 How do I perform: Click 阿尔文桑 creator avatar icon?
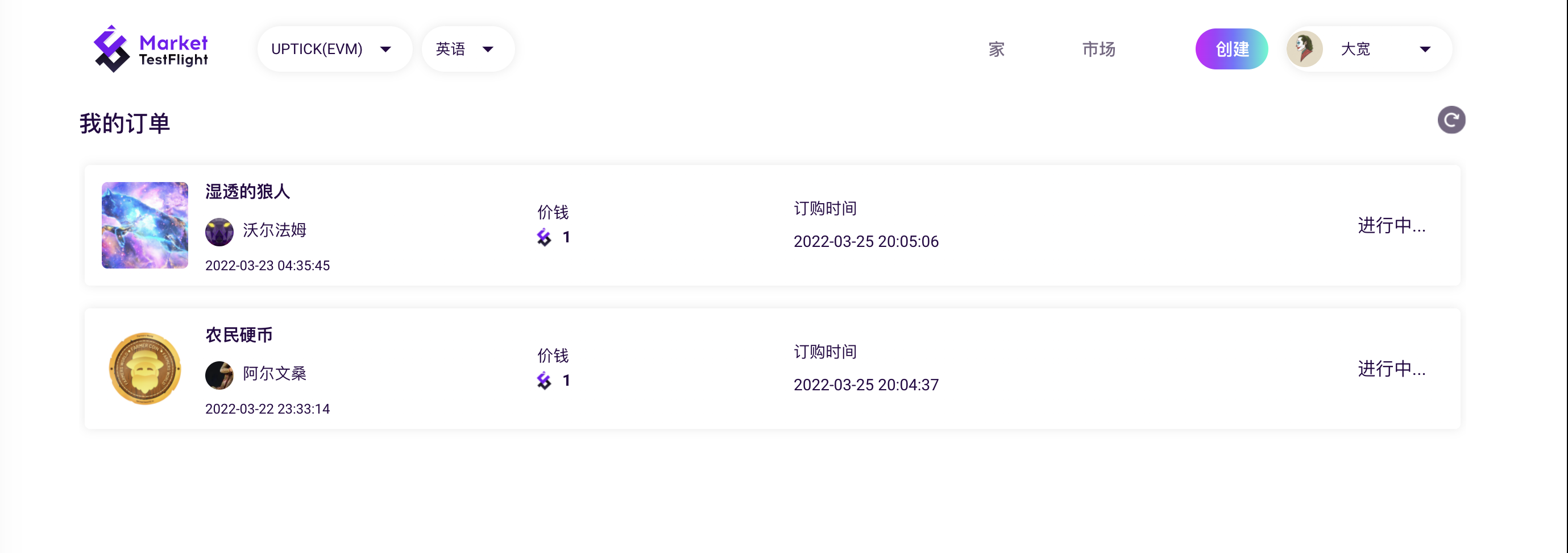[219, 374]
